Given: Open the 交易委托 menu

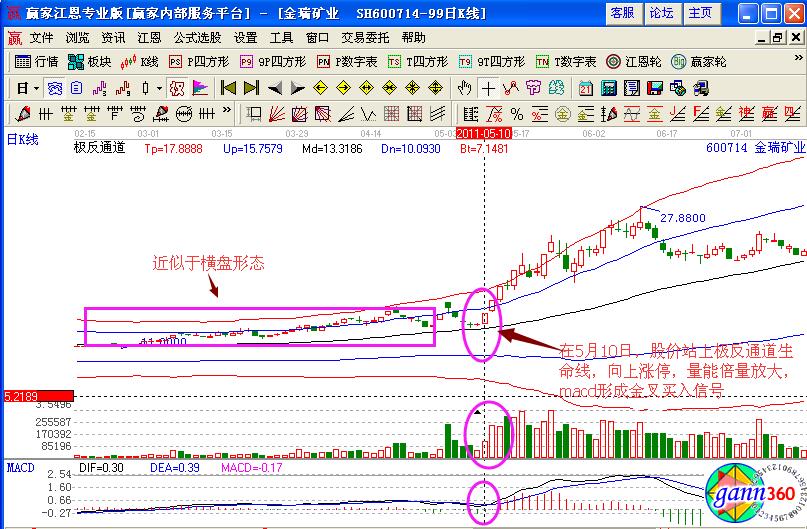Looking at the screenshot, I should (x=364, y=38).
